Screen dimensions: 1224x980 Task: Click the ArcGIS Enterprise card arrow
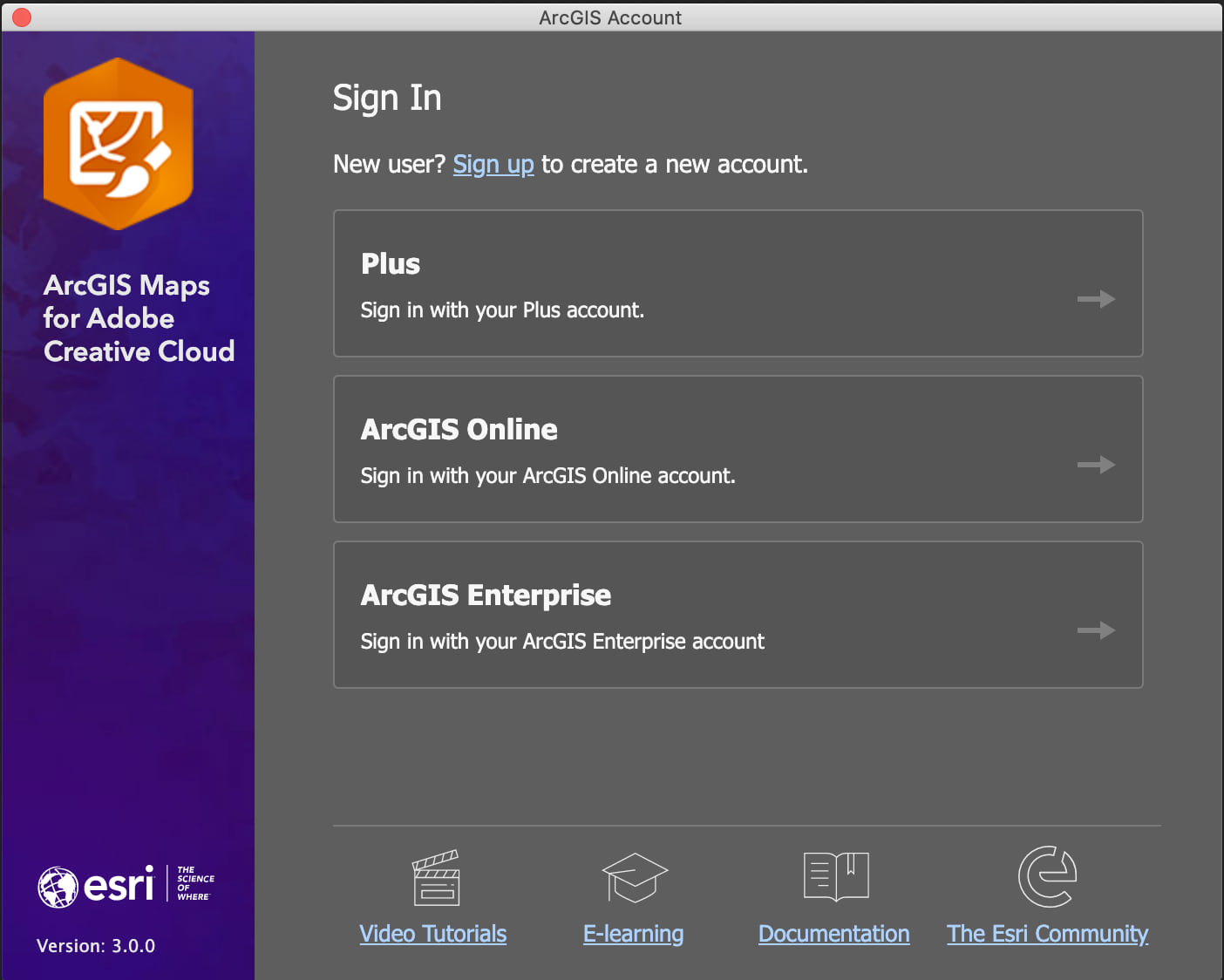(x=1096, y=630)
